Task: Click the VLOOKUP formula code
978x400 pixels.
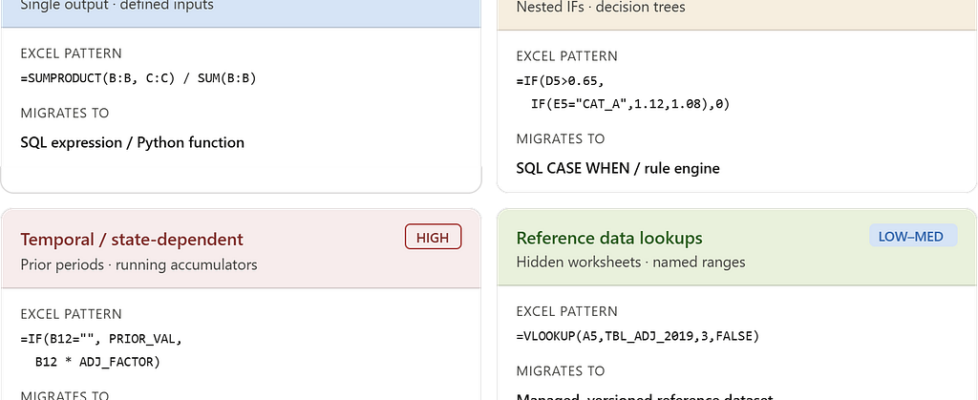Action: coord(638,335)
